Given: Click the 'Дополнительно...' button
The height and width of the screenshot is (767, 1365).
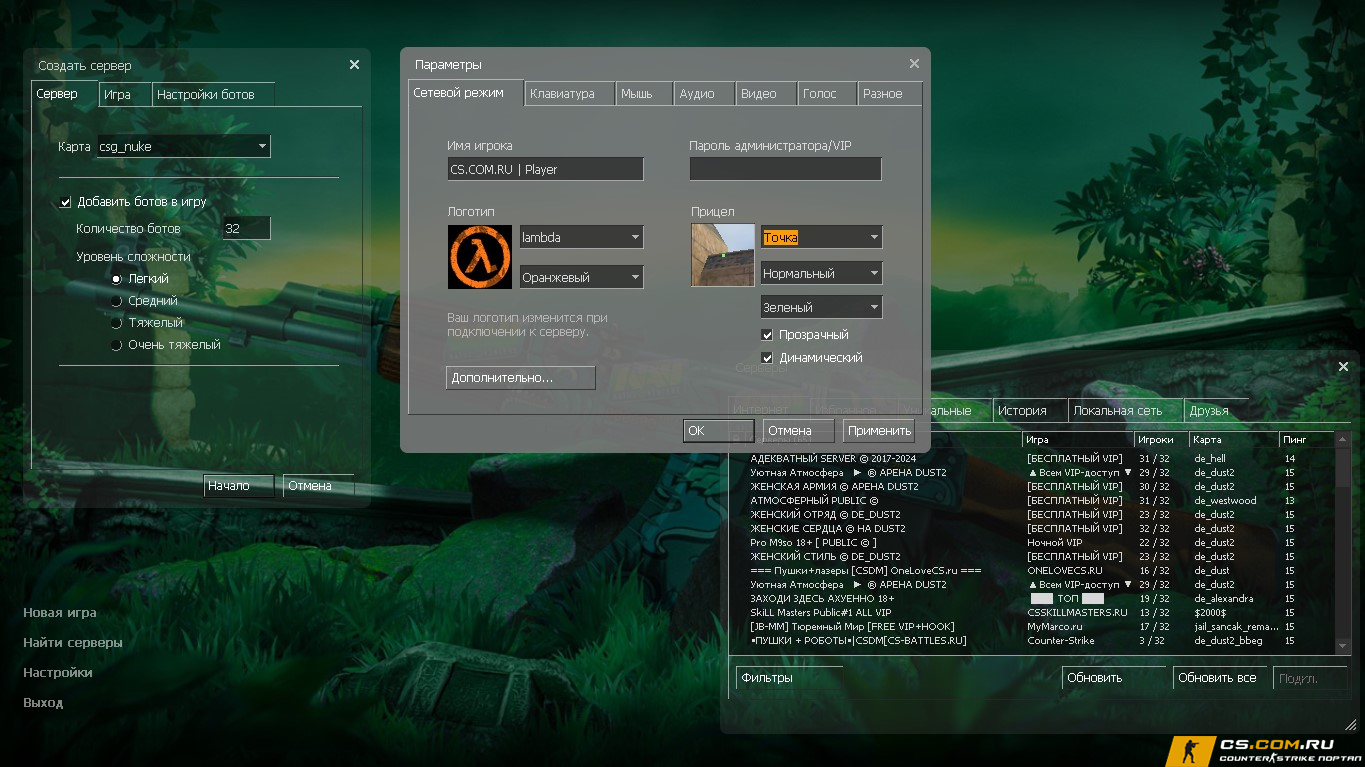Looking at the screenshot, I should point(520,378).
